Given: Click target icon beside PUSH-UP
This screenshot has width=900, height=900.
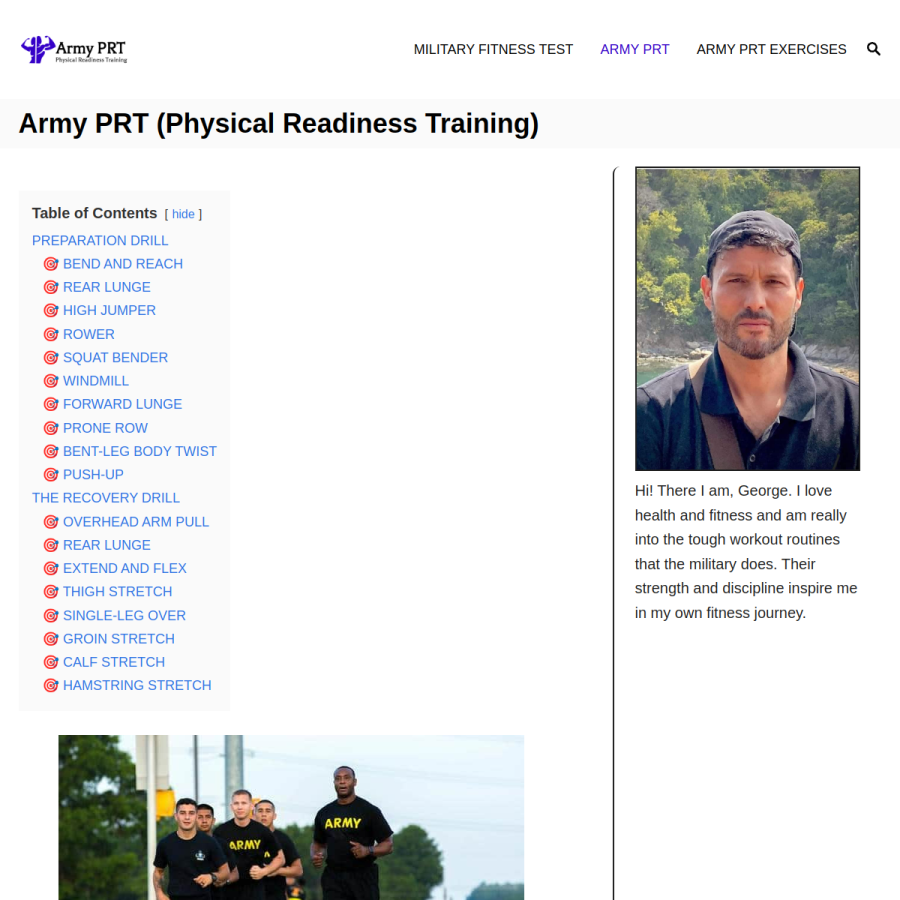Looking at the screenshot, I should [51, 475].
